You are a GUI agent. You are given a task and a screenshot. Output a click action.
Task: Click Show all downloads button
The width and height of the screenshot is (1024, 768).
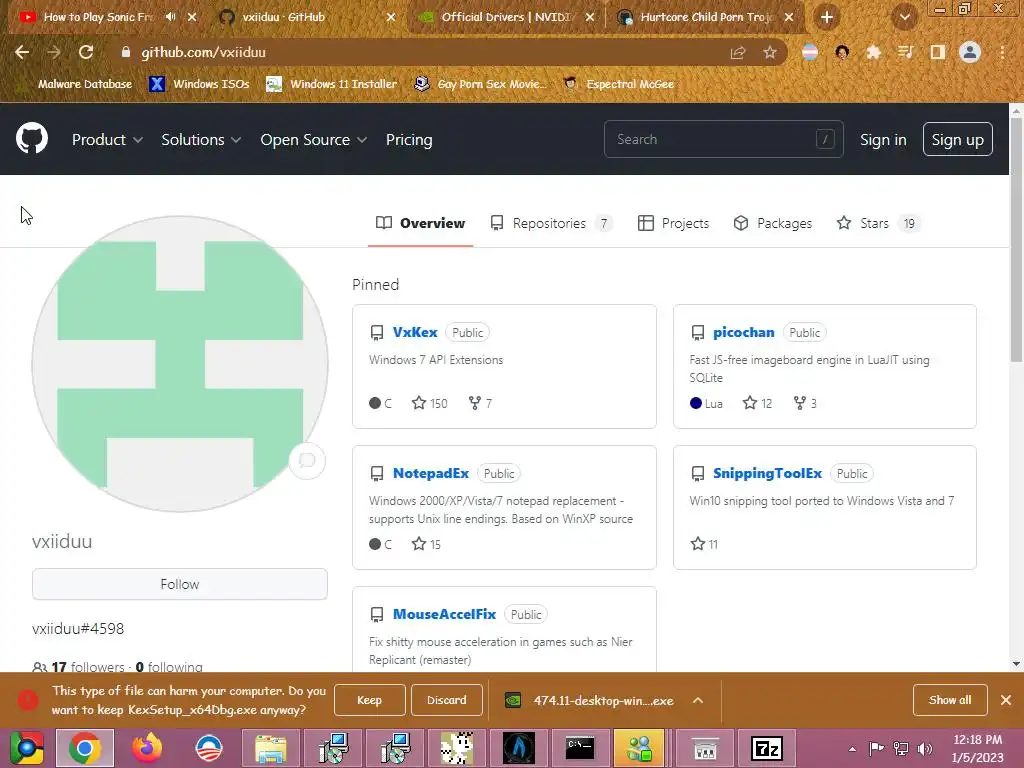950,700
